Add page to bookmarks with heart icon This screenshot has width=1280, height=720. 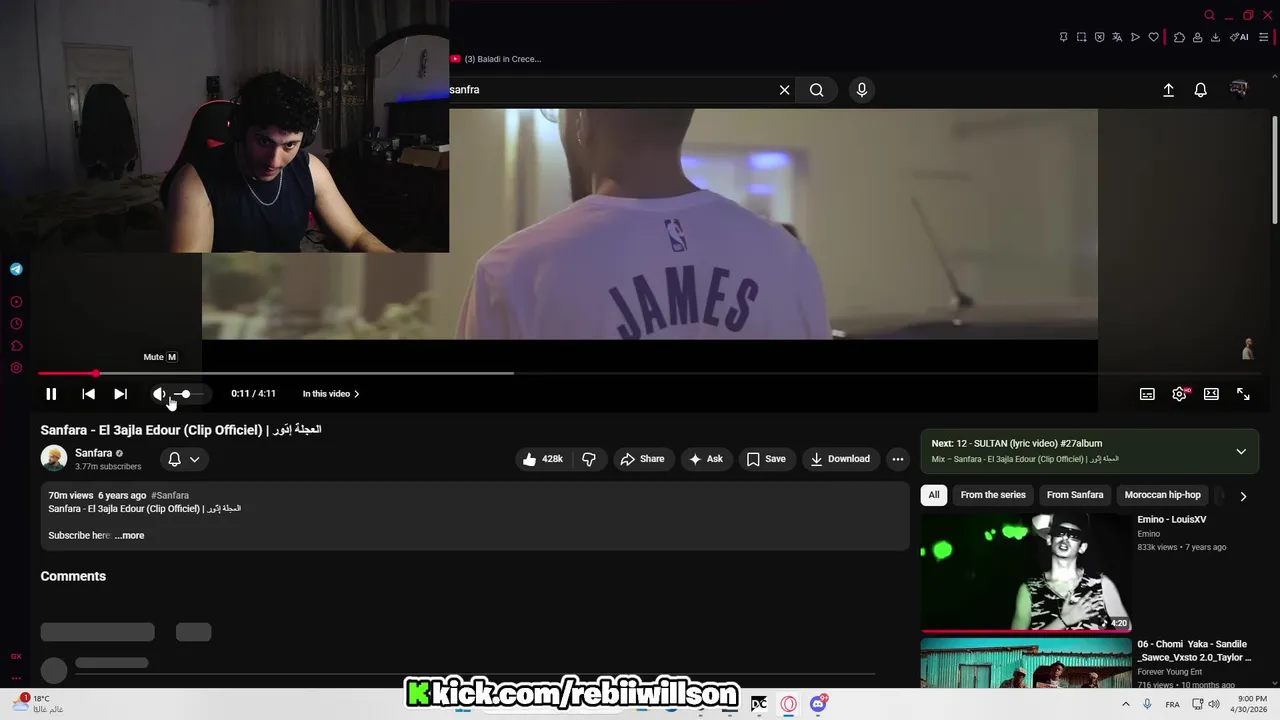[x=1153, y=37]
